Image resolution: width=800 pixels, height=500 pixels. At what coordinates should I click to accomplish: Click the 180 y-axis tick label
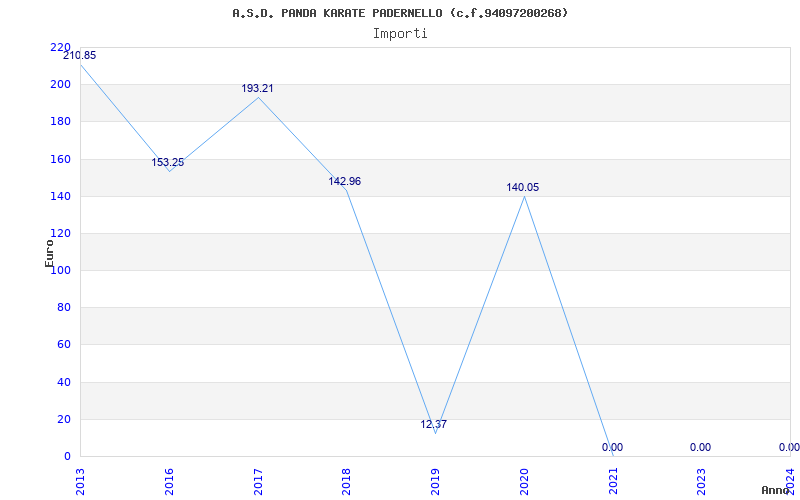coord(60,122)
